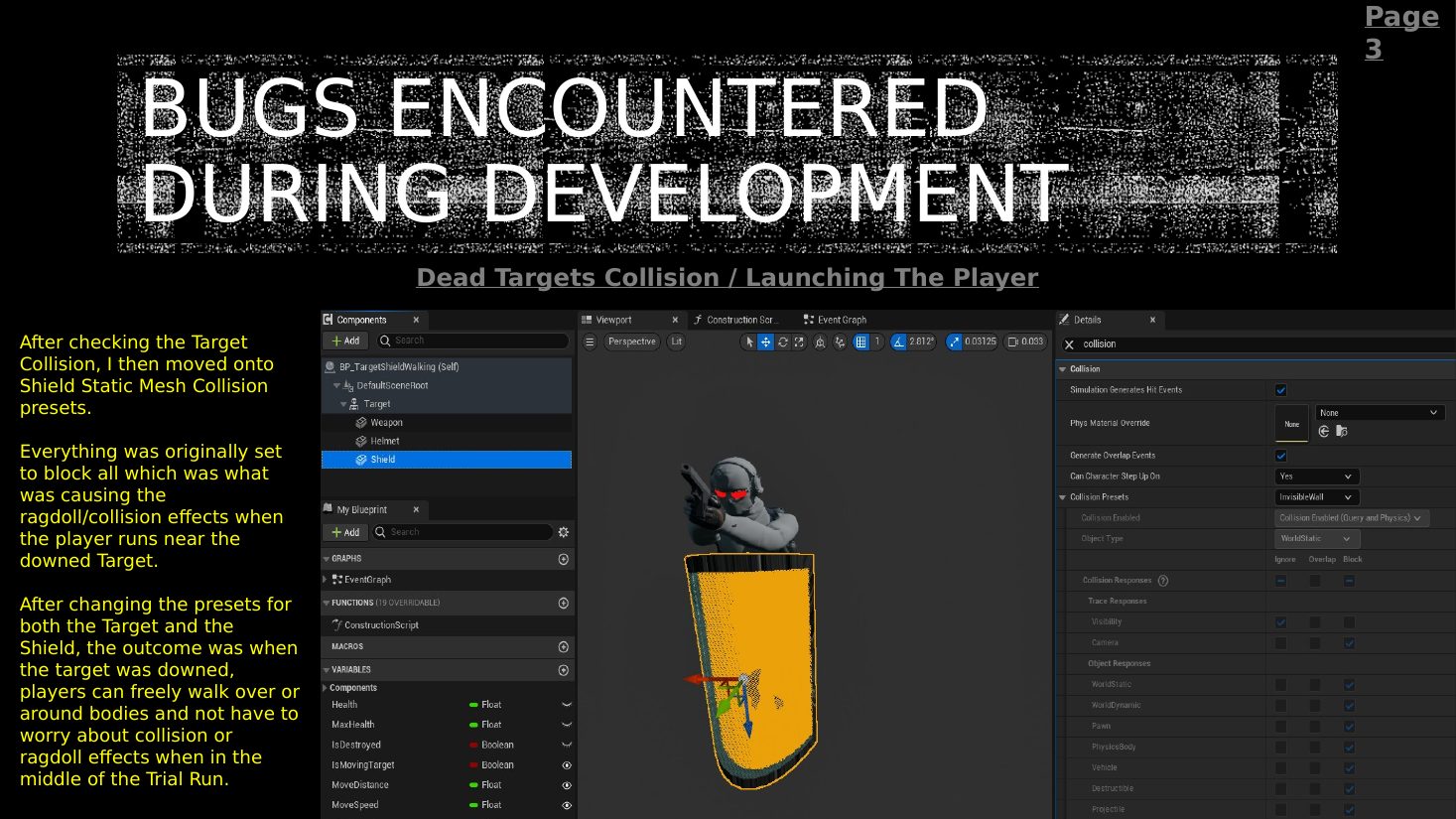Toggle Generate Overlap Events checkbox
Screen dimensions: 1456x819
(x=1280, y=456)
